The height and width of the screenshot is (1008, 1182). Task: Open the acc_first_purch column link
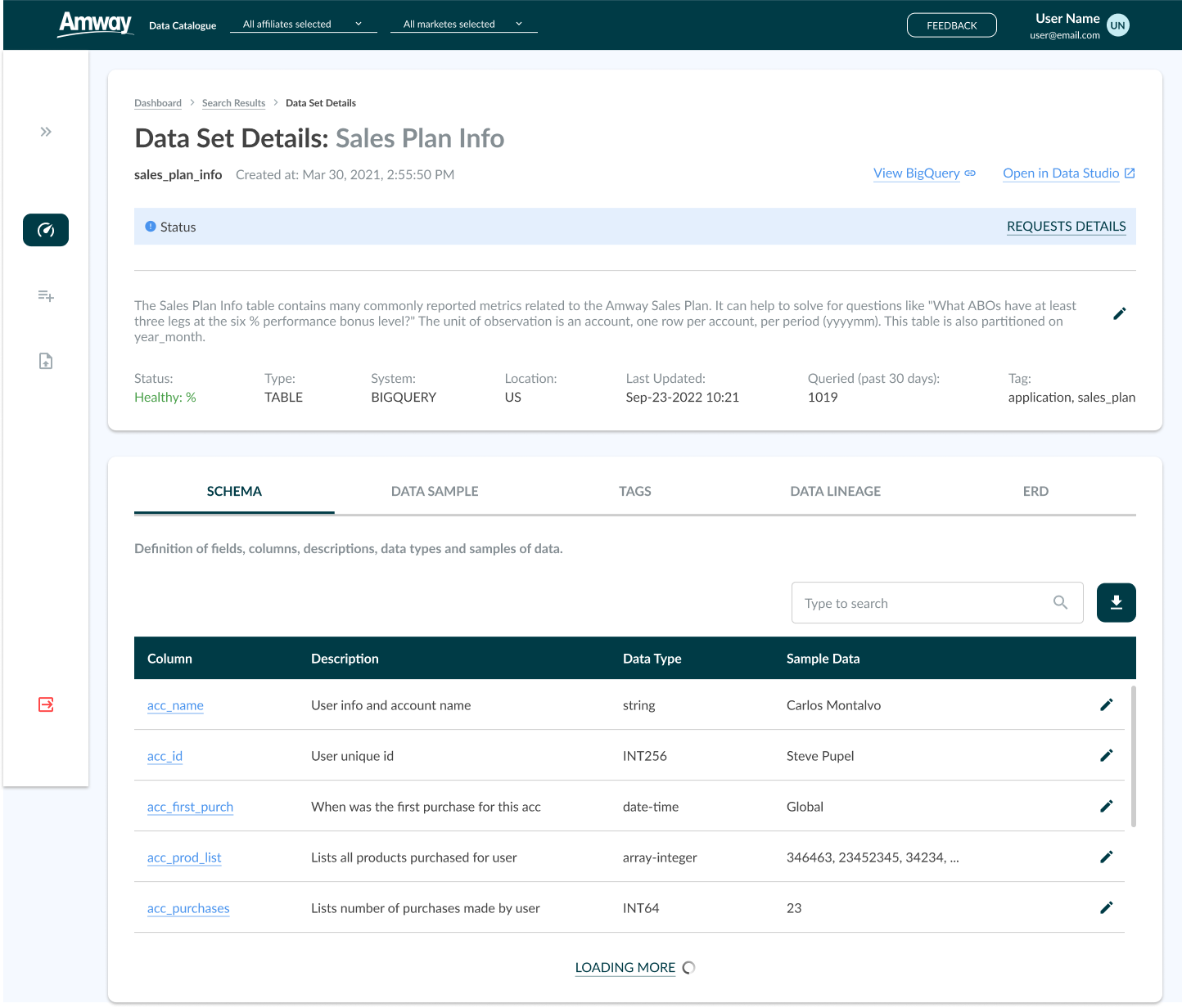click(190, 807)
